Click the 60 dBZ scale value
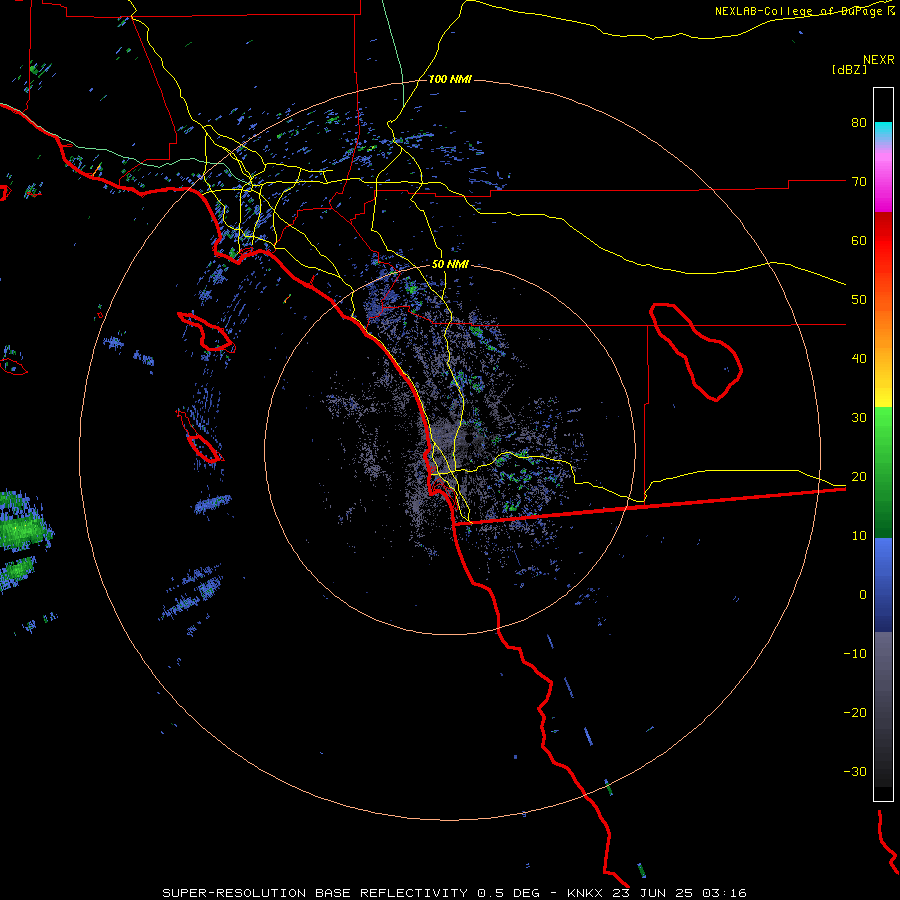900x900 pixels. (859, 240)
